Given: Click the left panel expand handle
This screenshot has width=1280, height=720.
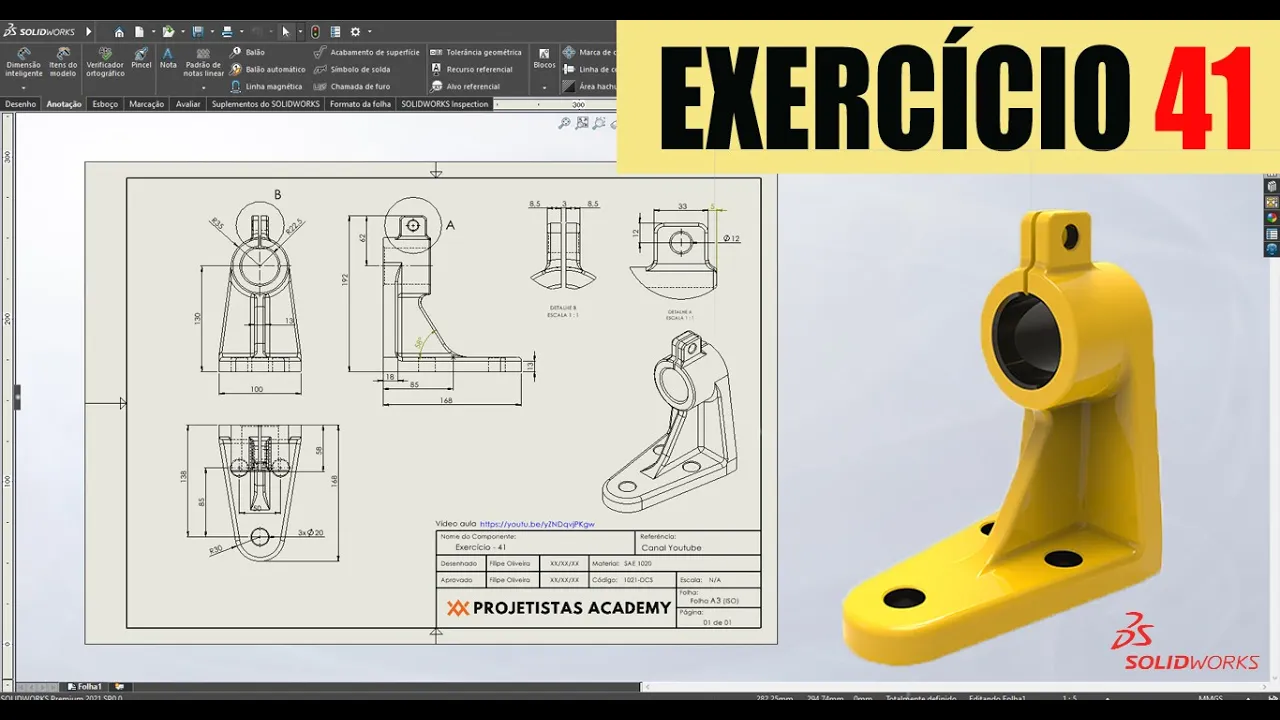Looking at the screenshot, I should [x=16, y=397].
